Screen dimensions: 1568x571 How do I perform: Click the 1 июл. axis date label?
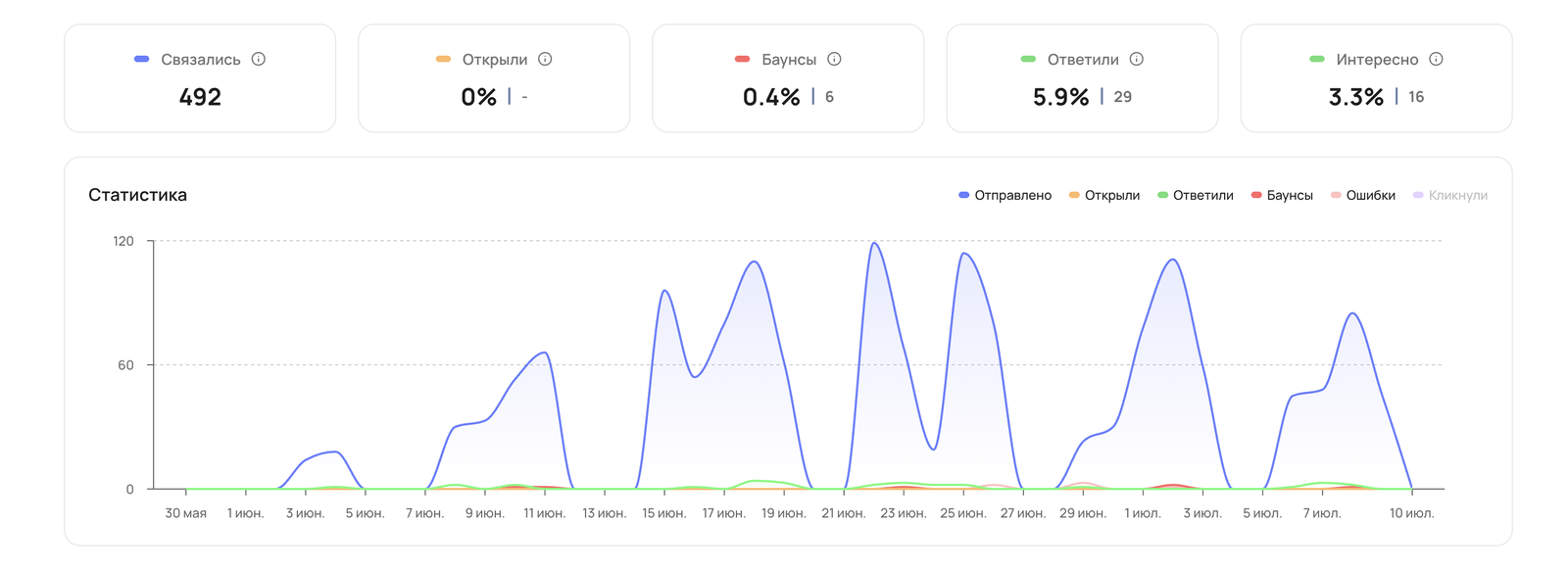(x=1143, y=513)
